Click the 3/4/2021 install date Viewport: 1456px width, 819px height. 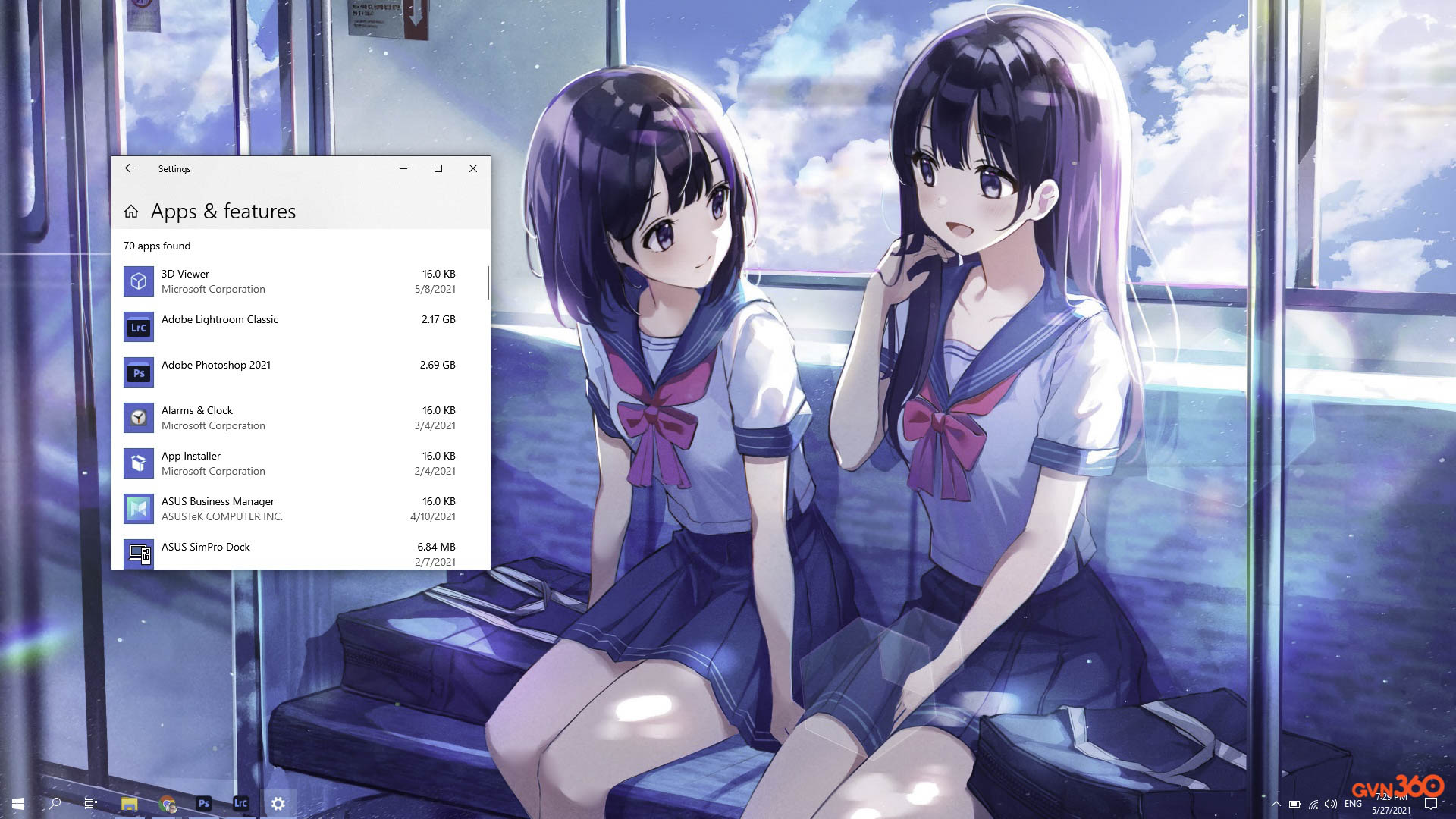click(x=435, y=425)
